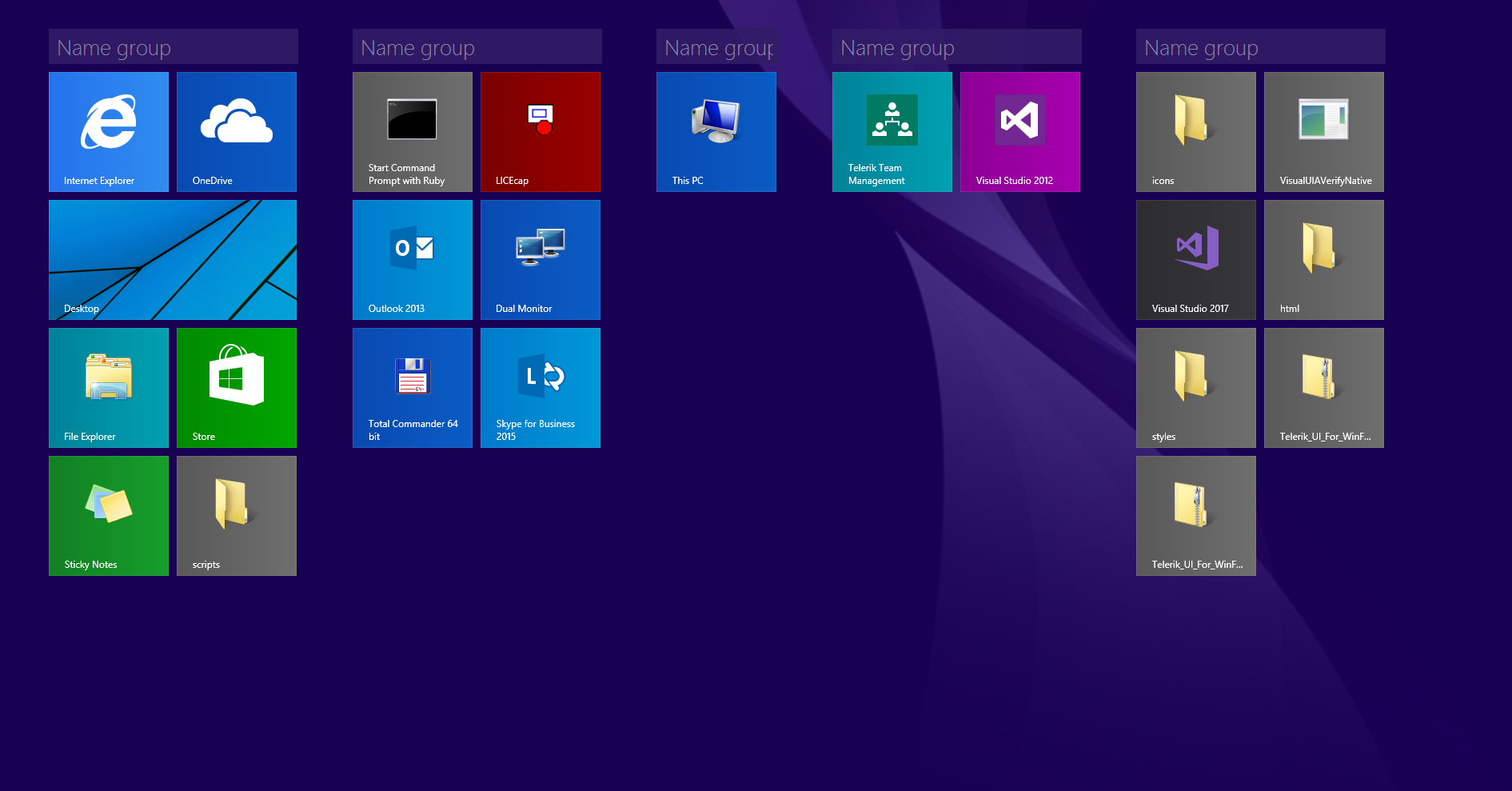Screen dimensions: 1512x791
Task: Open the Visual Studio 2012 tile
Action: [1020, 132]
